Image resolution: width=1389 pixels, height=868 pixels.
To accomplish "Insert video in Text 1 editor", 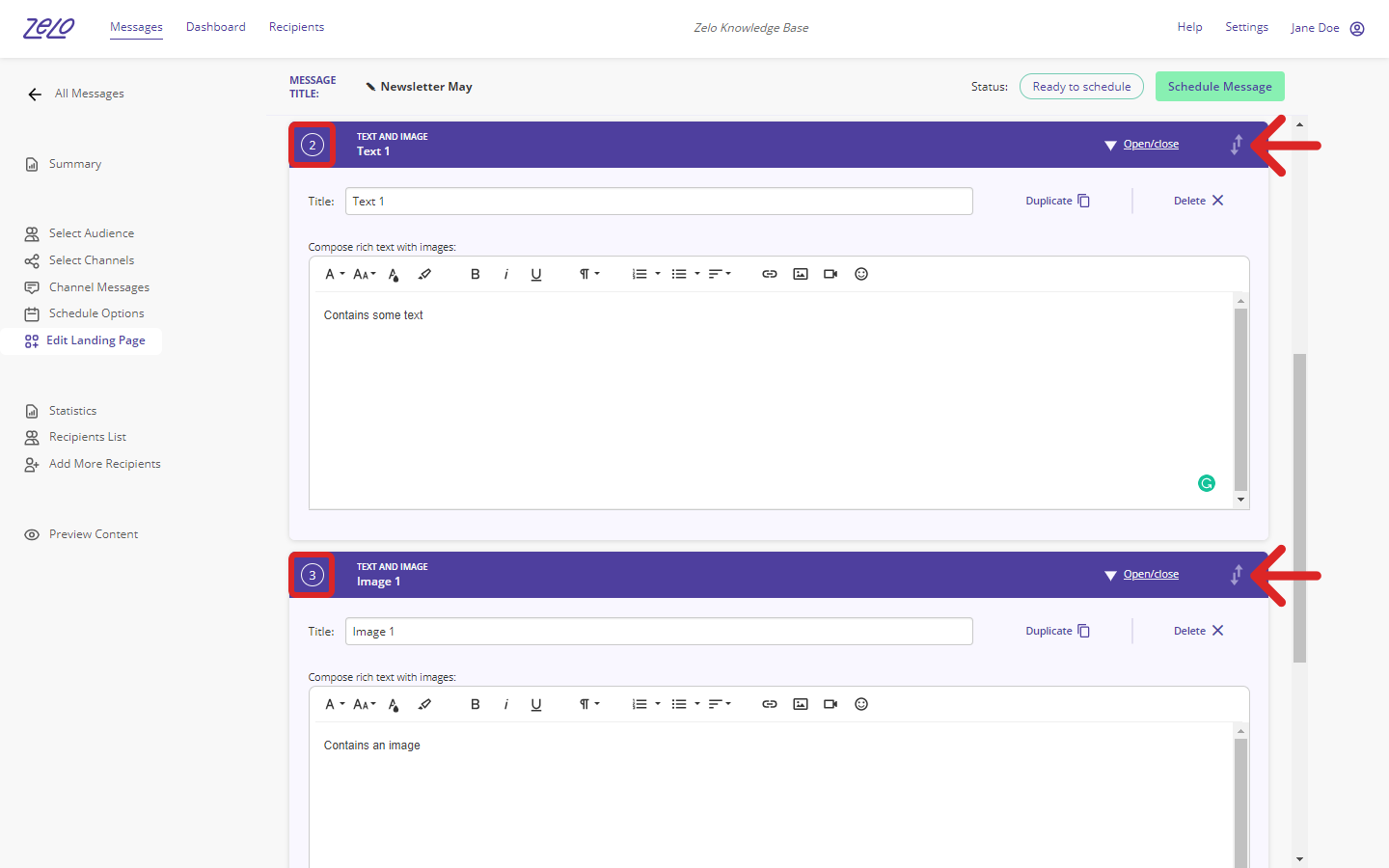I will point(831,274).
